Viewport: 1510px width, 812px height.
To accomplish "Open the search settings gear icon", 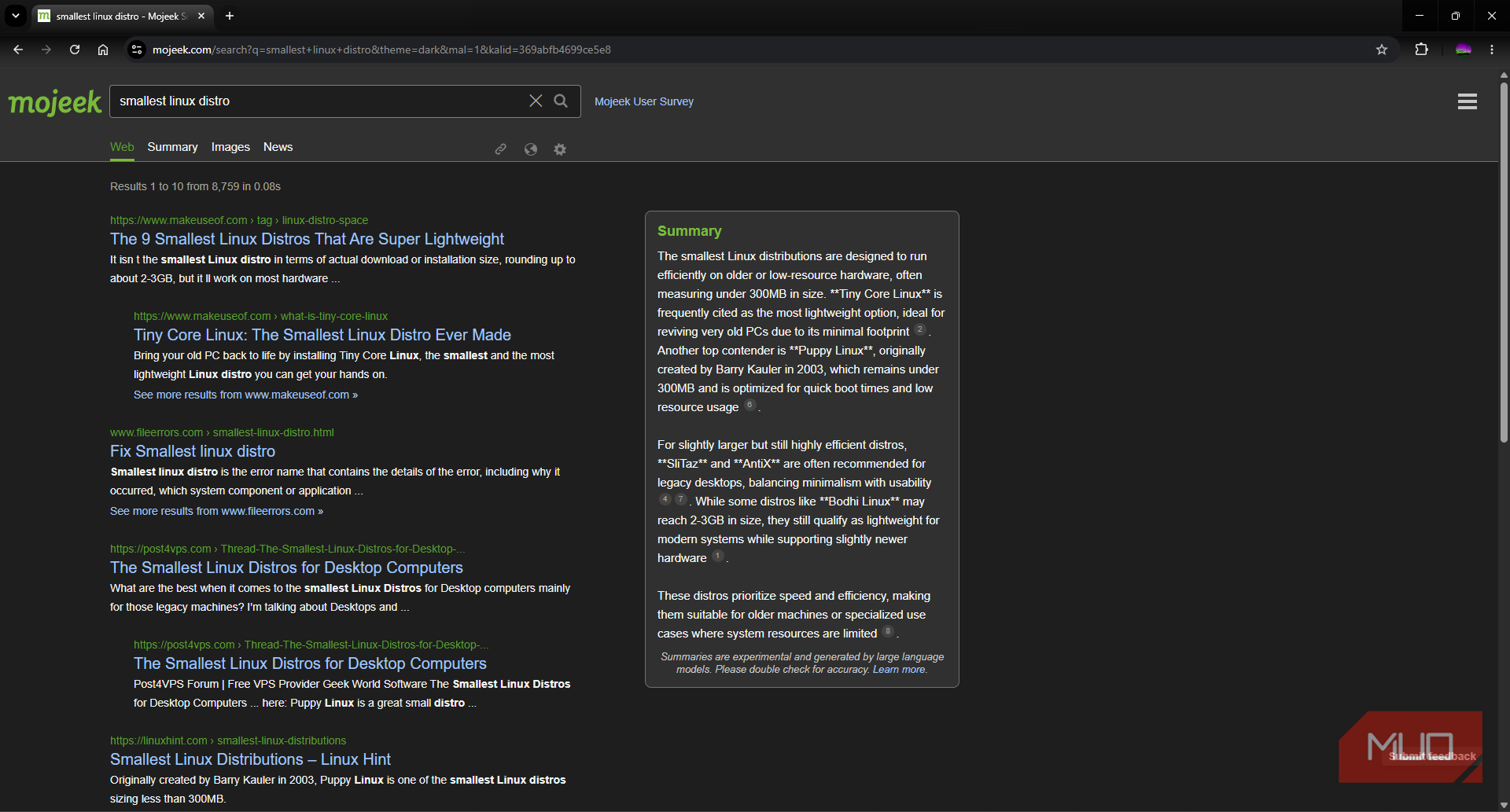I will 560,149.
